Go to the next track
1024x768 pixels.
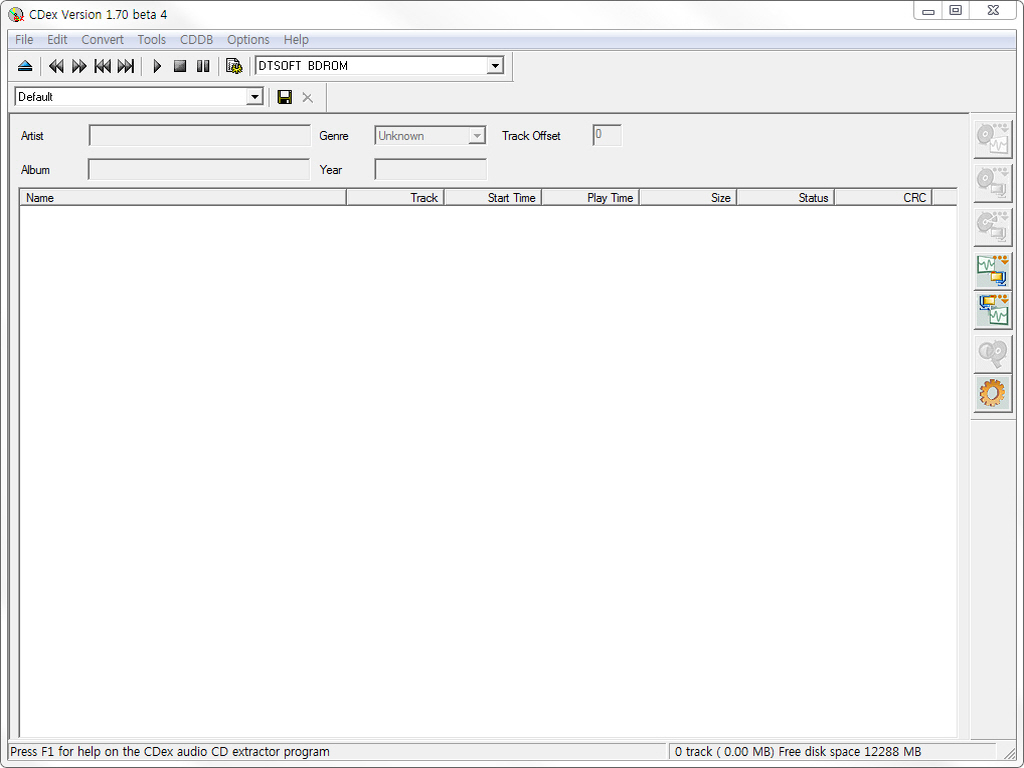pos(125,66)
